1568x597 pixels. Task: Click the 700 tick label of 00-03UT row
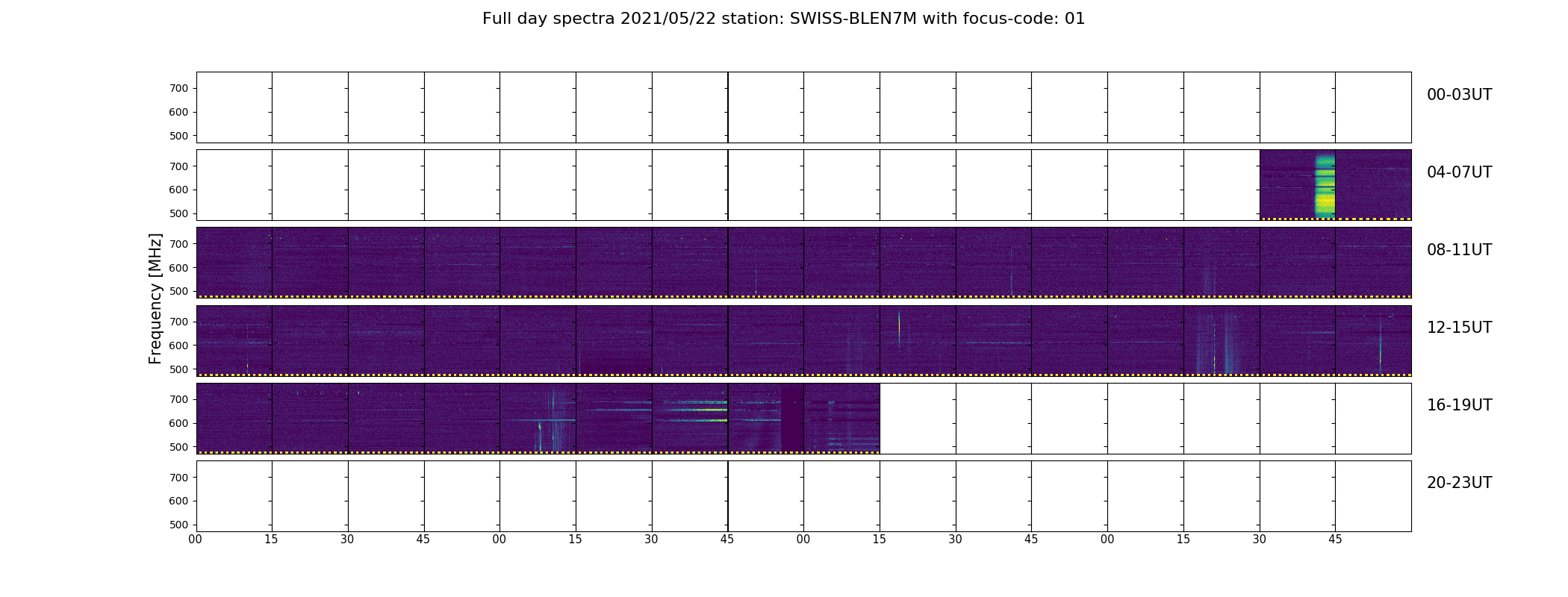[x=178, y=88]
